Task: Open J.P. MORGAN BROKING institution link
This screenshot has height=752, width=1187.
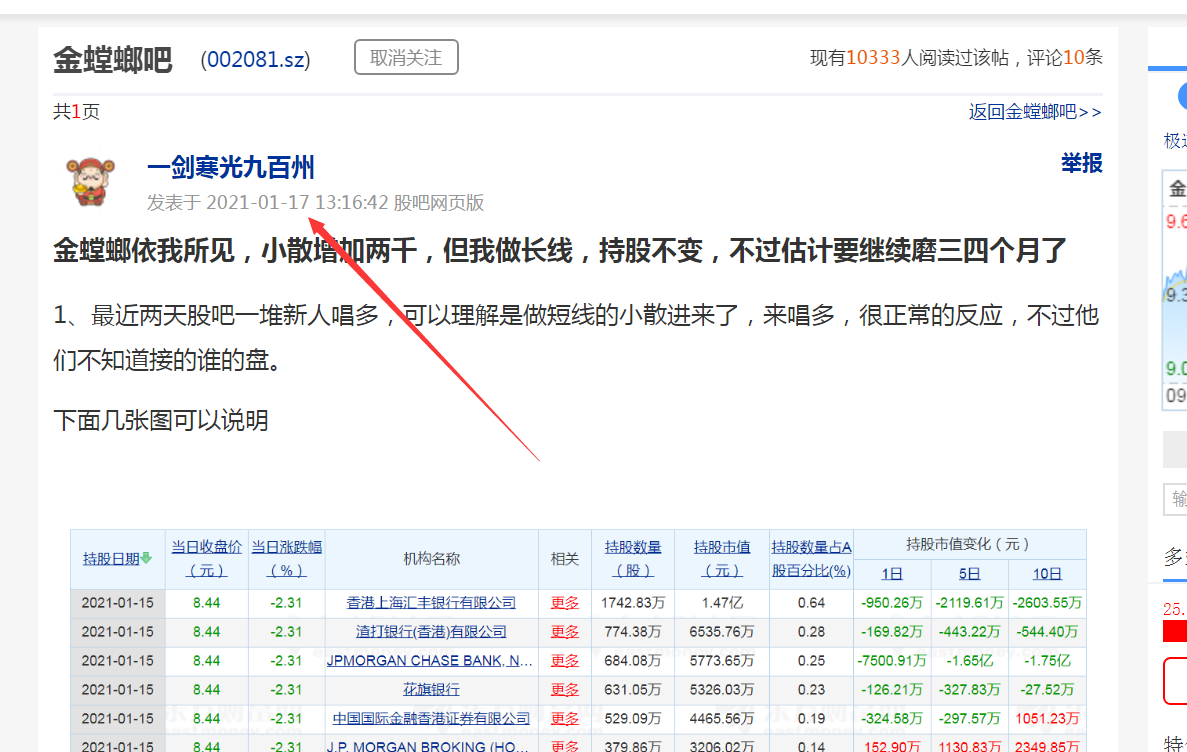Action: point(428,746)
